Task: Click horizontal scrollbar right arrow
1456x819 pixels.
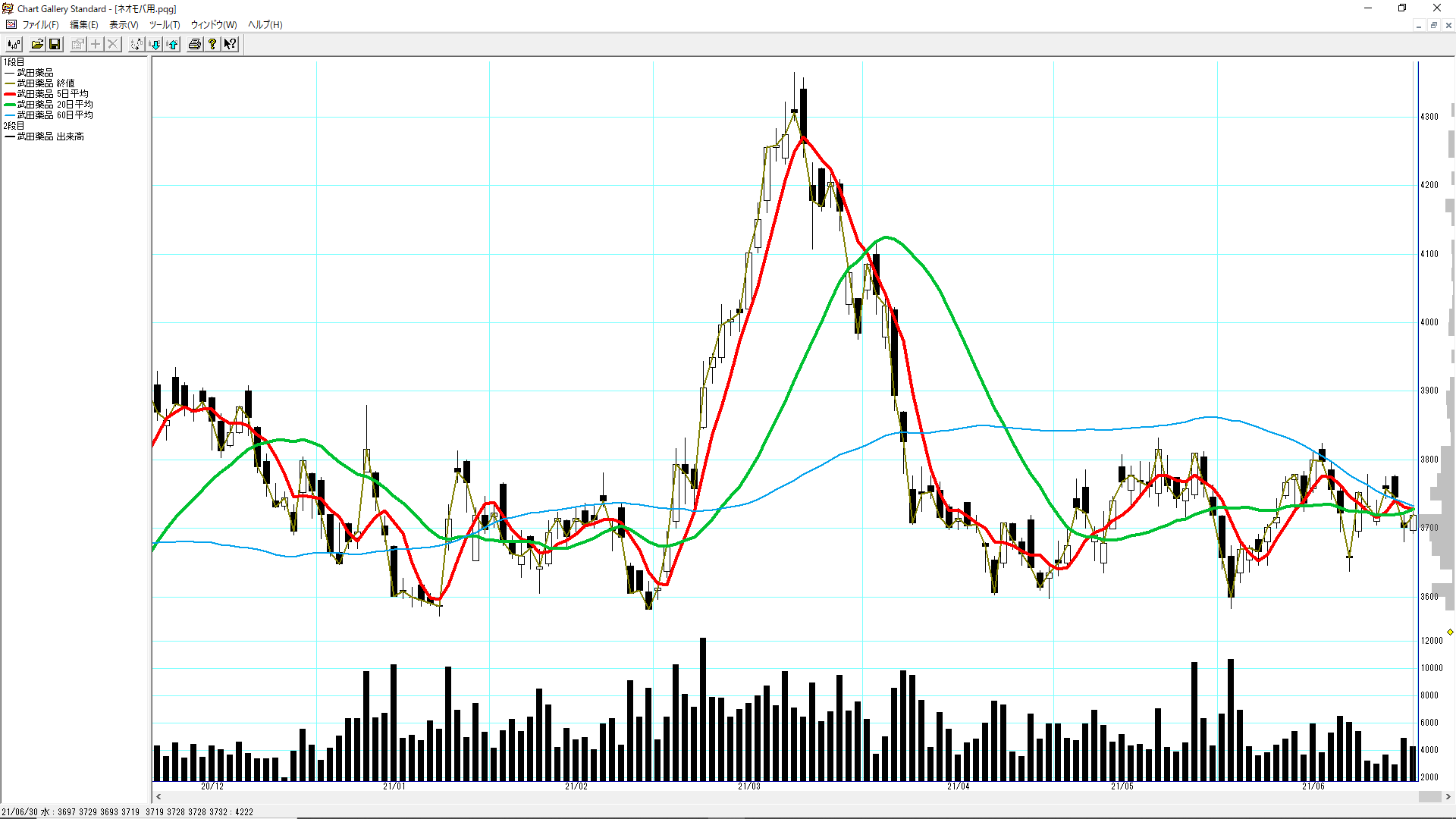Action: (x=1448, y=796)
